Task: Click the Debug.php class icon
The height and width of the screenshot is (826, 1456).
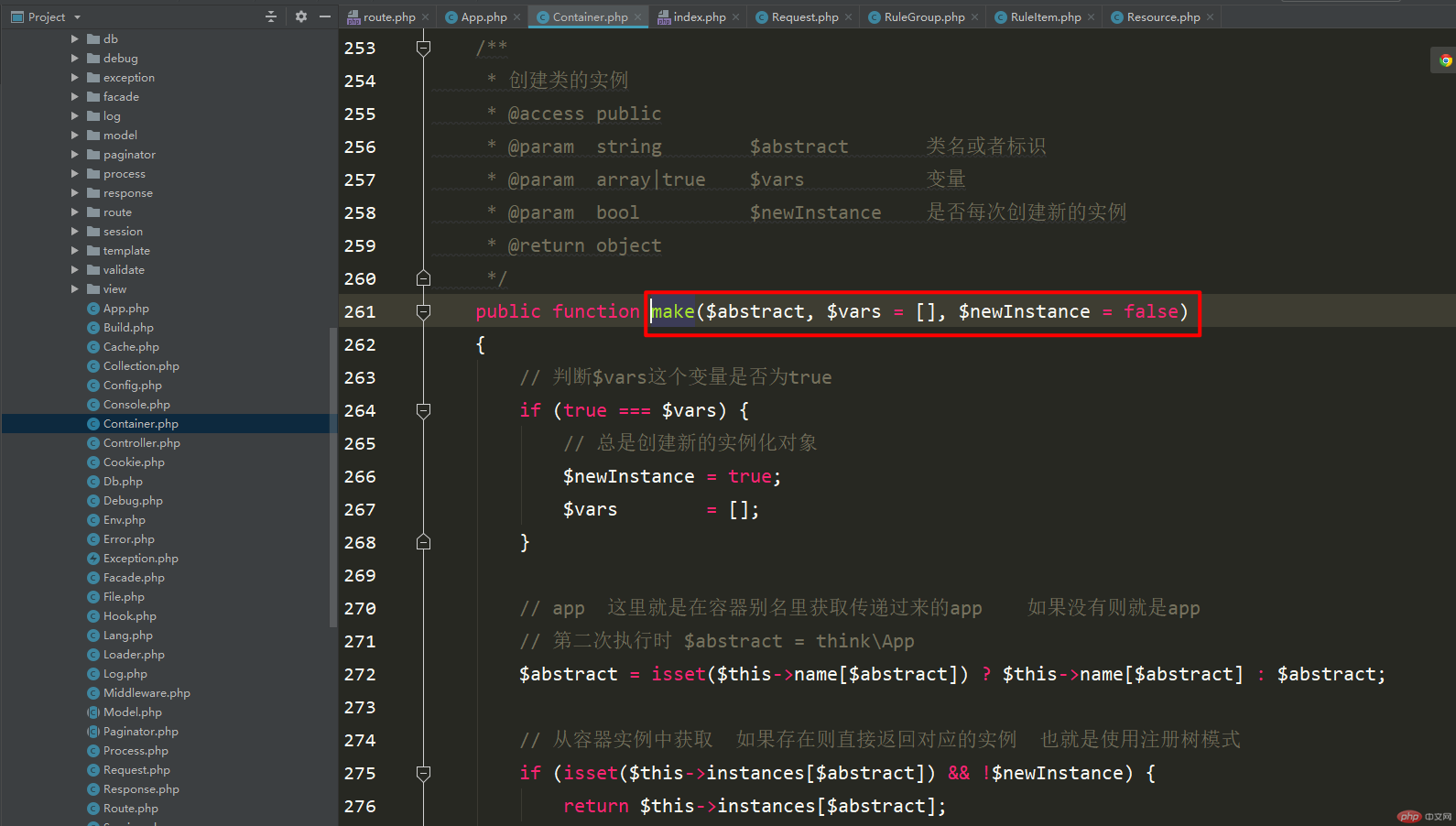Action: (93, 500)
